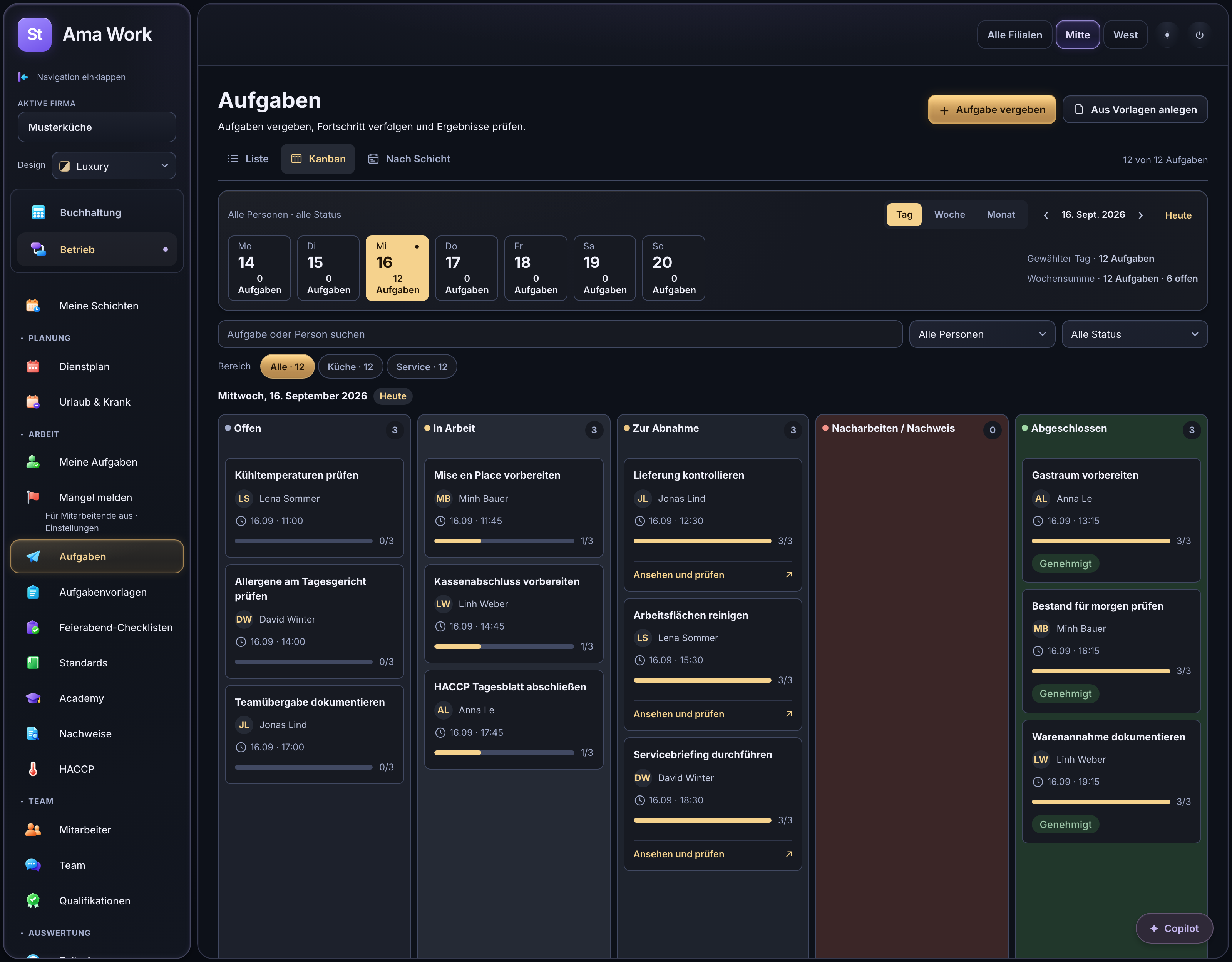
Task: Switch filter to Alle Filialen
Action: click(1014, 35)
